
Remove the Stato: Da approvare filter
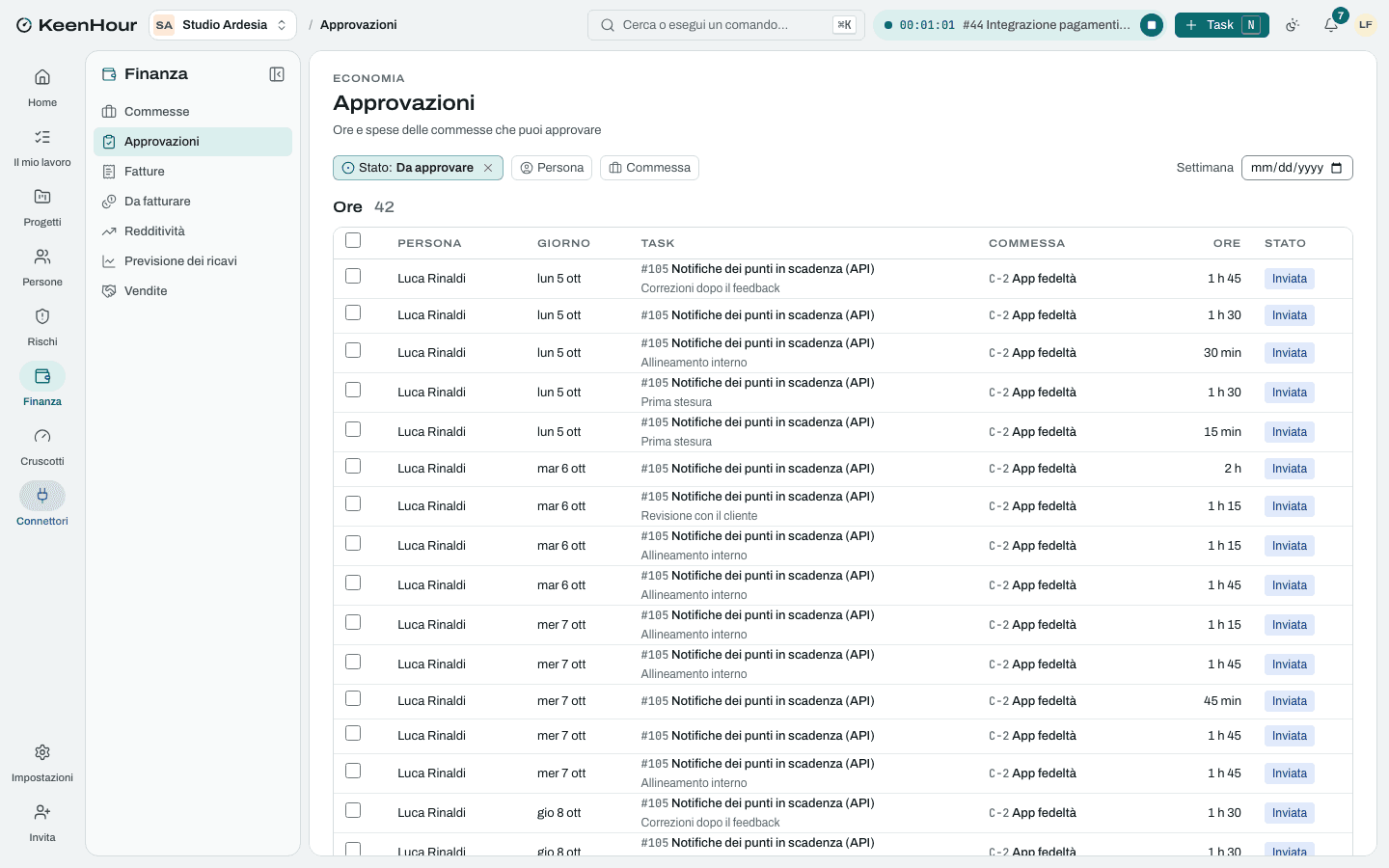488,168
